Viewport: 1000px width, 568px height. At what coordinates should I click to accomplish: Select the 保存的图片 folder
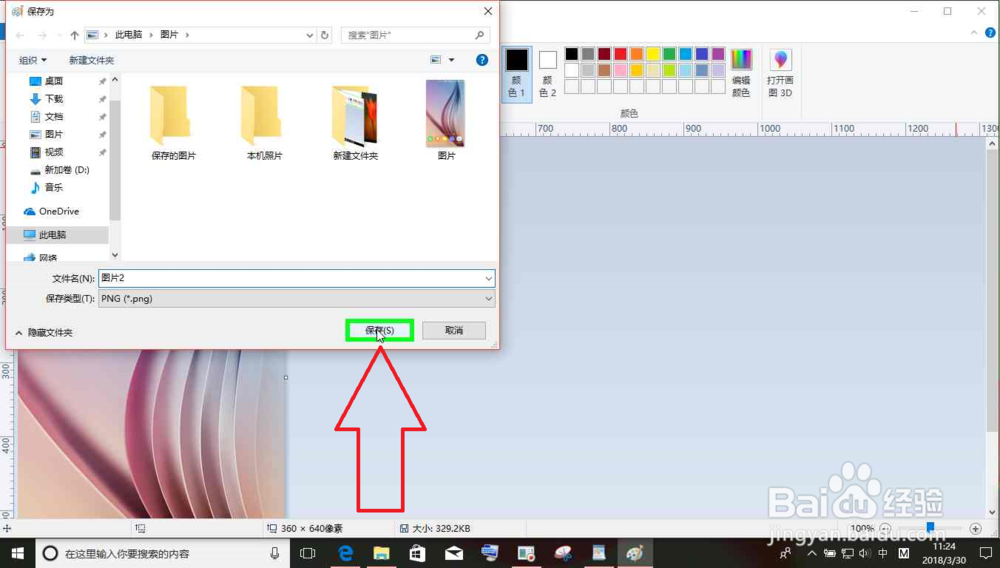pyautogui.click(x=173, y=121)
